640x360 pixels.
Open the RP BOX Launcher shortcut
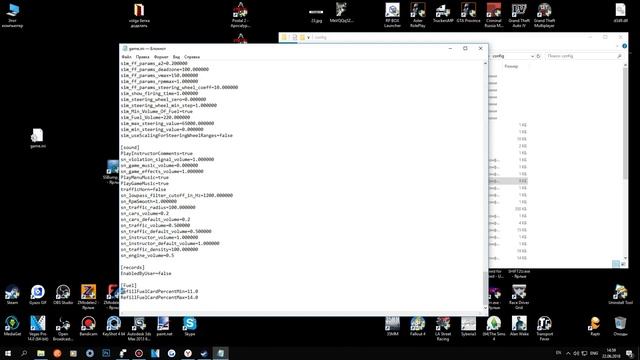[x=392, y=15]
